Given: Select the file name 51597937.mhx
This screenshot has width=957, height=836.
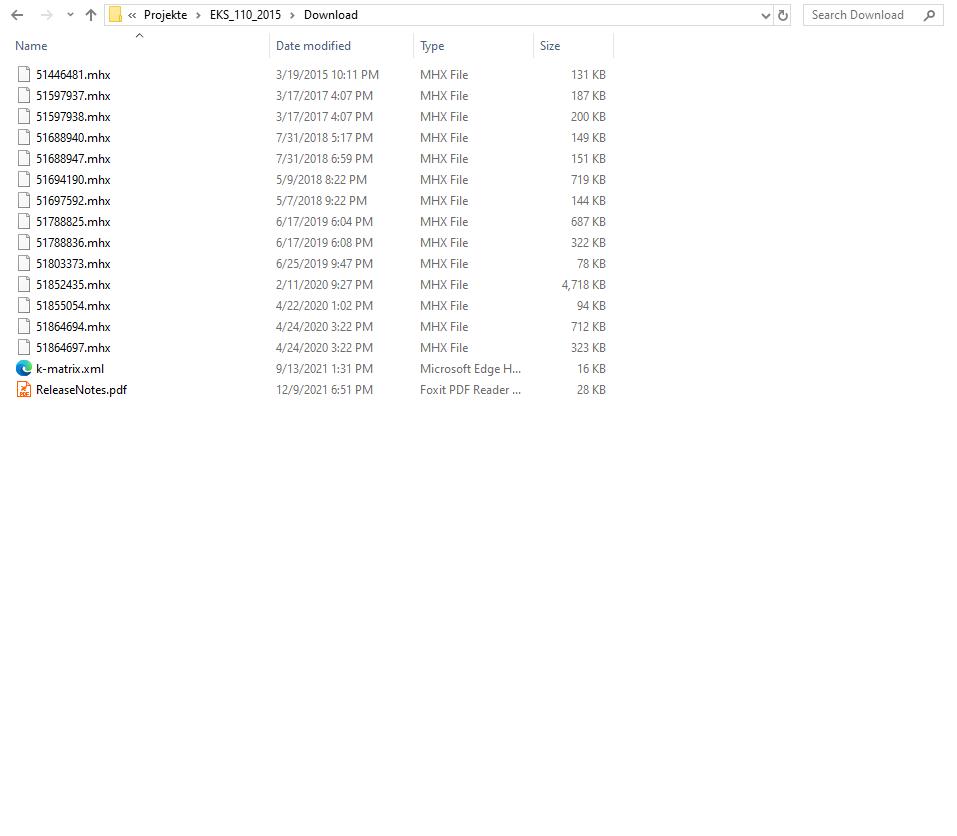Looking at the screenshot, I should (73, 95).
